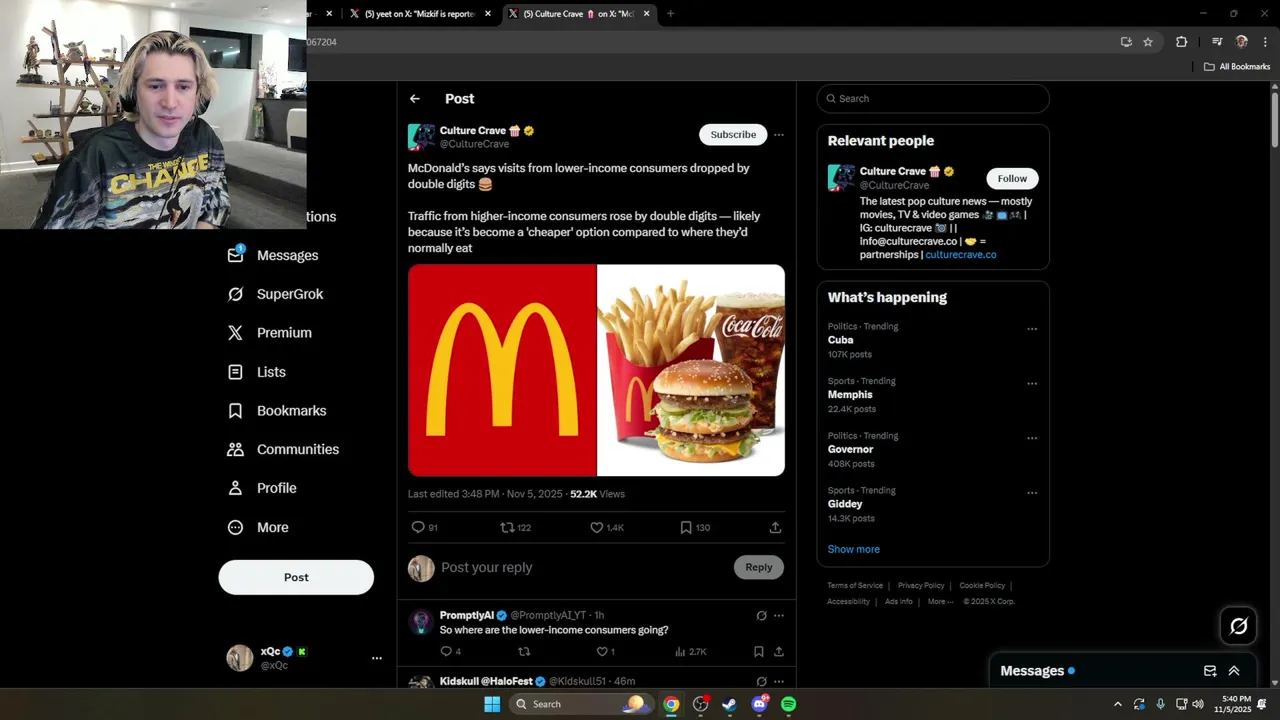Open Spotify from the taskbar
This screenshot has height=720, width=1280.
788,704
